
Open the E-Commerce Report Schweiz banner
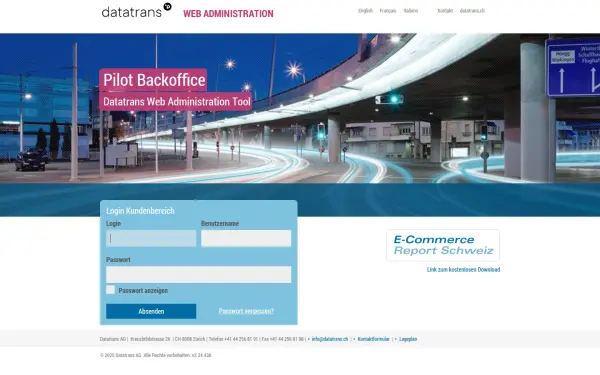[x=443, y=245]
